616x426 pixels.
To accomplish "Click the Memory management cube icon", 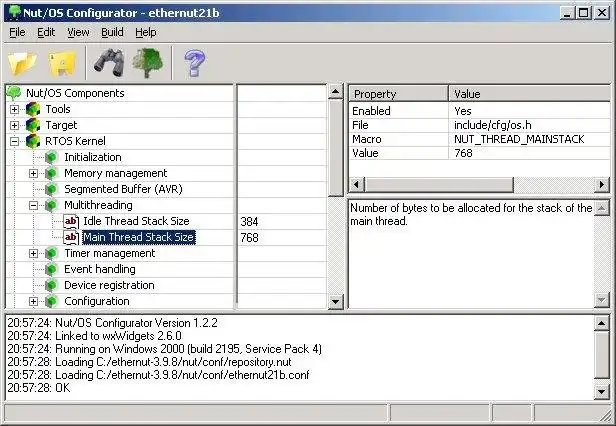I will point(51,173).
